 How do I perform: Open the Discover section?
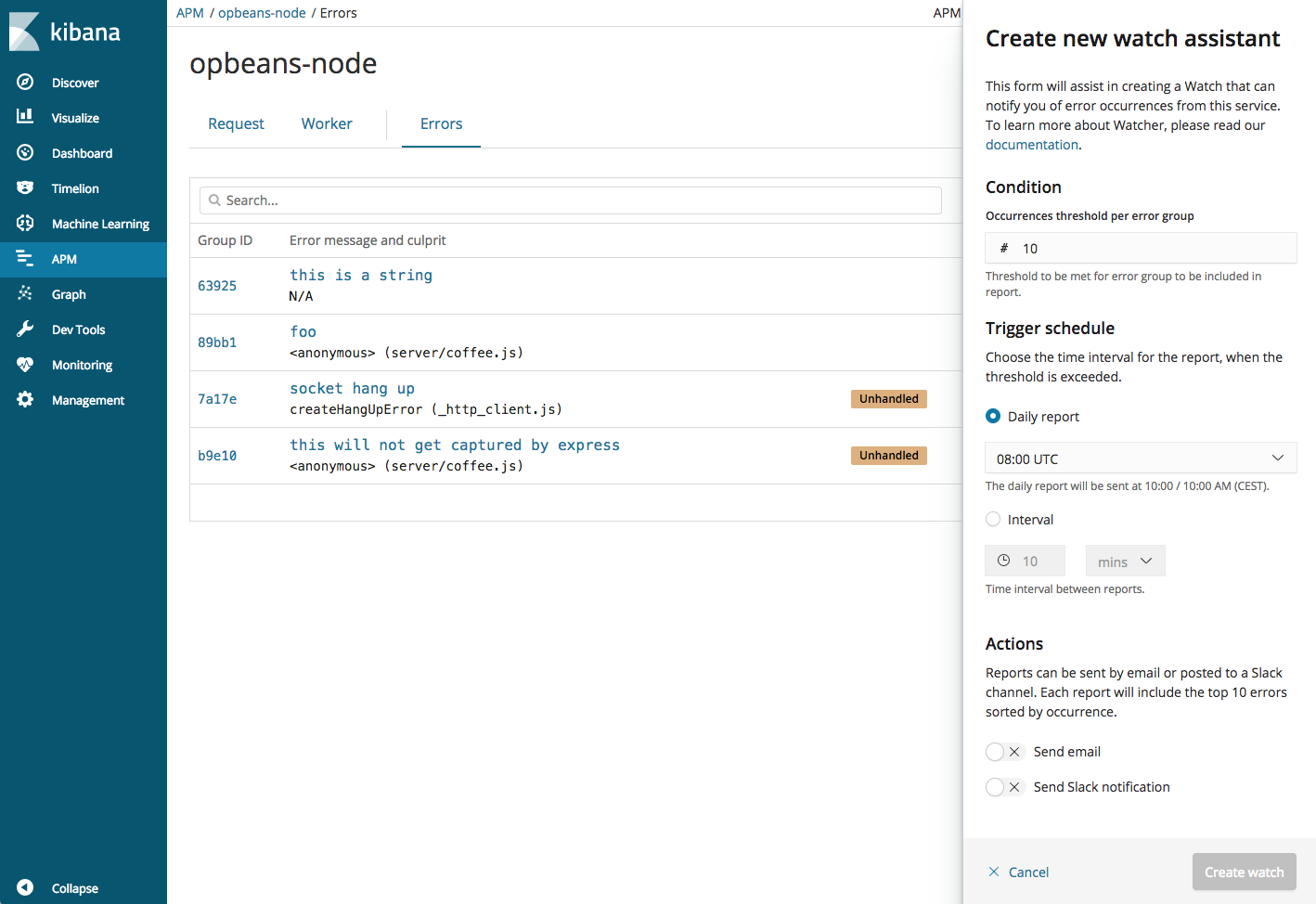click(72, 82)
